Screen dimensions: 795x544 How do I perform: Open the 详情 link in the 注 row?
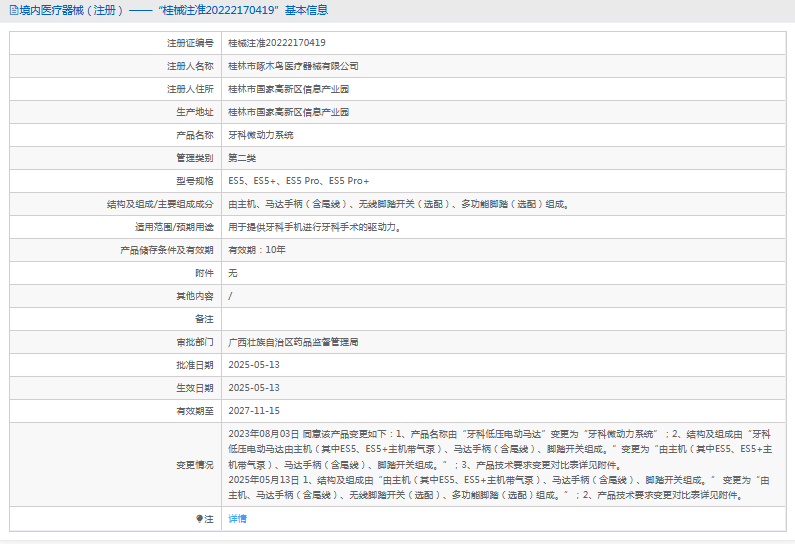[x=237, y=519]
